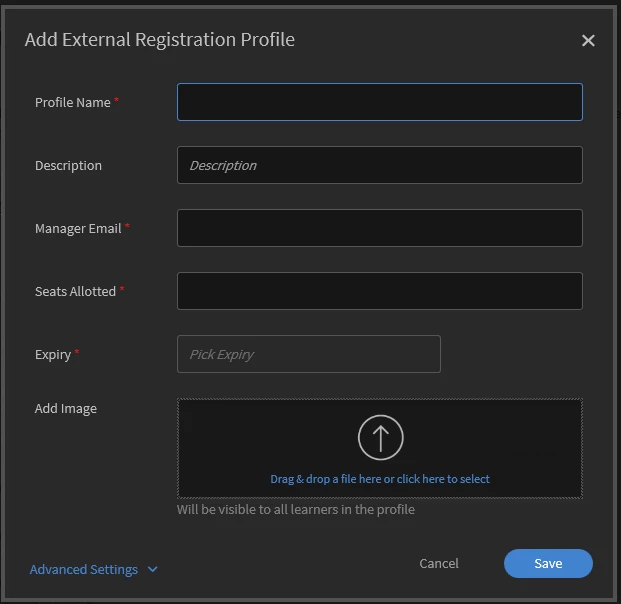621x604 pixels.
Task: Click the 'Will be visible to all learners' note
Action: [296, 509]
